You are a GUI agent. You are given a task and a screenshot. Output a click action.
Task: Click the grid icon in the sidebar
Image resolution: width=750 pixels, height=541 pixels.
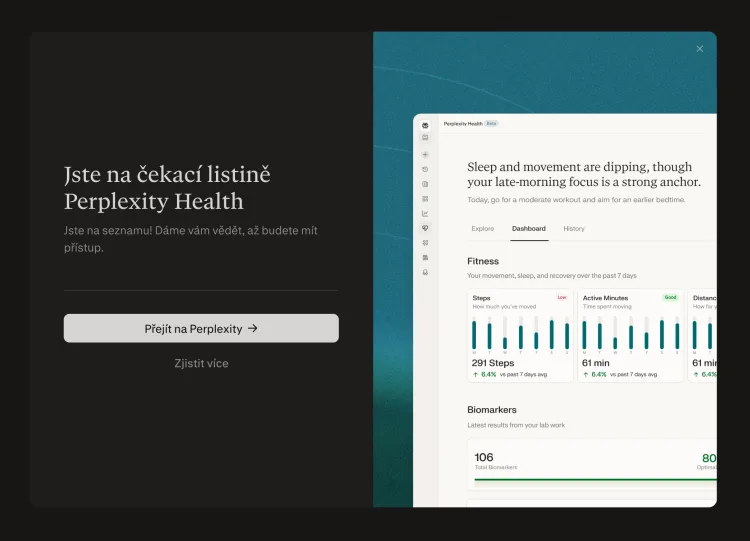pyautogui.click(x=425, y=199)
